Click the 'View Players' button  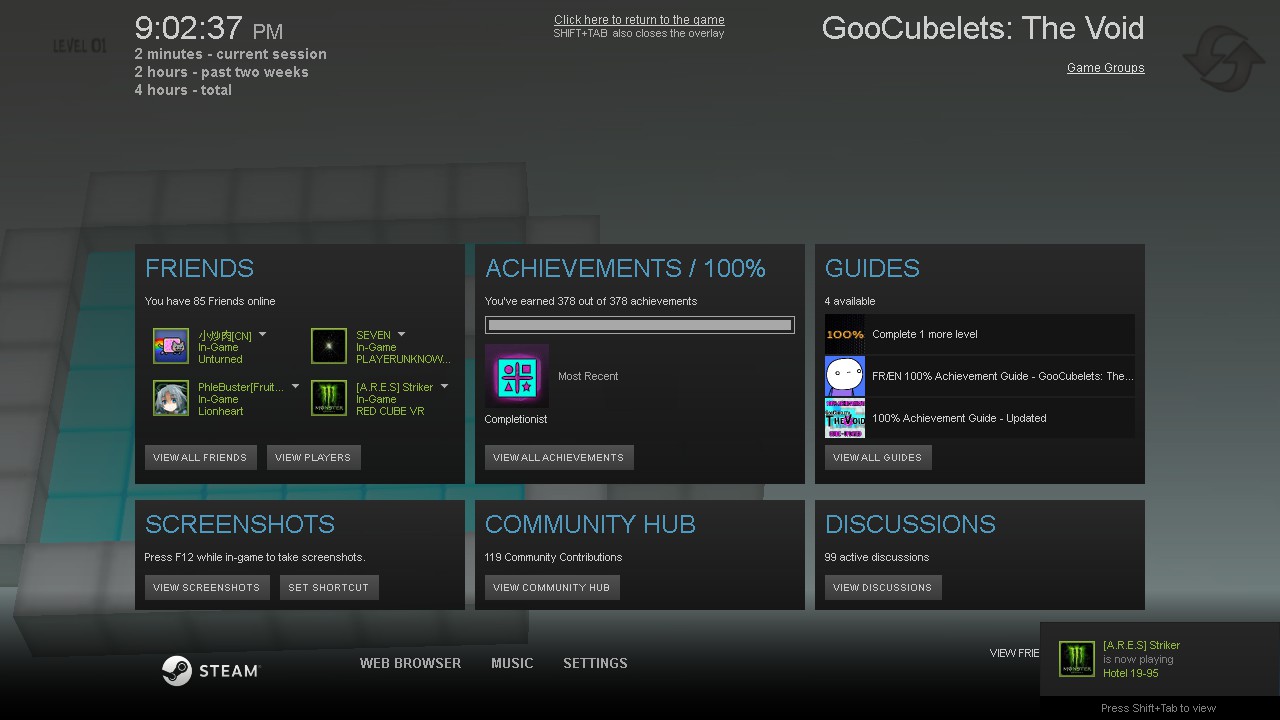[x=313, y=457]
